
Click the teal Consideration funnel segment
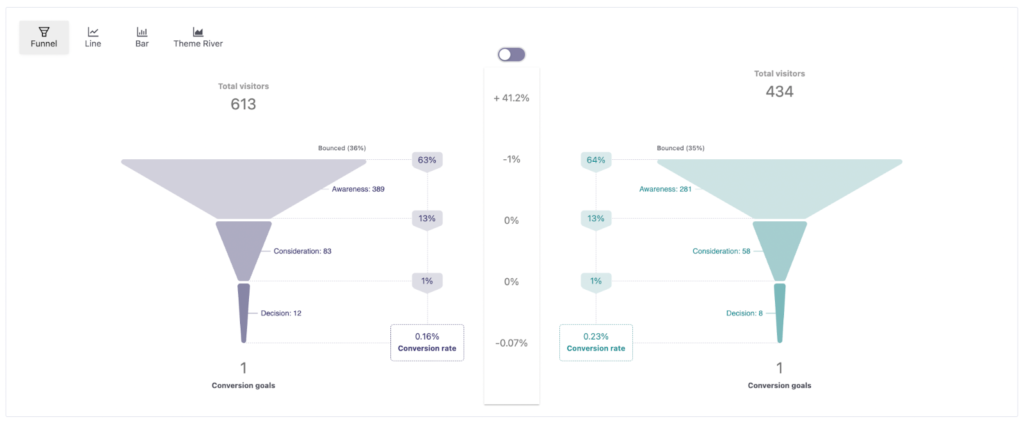coord(780,248)
